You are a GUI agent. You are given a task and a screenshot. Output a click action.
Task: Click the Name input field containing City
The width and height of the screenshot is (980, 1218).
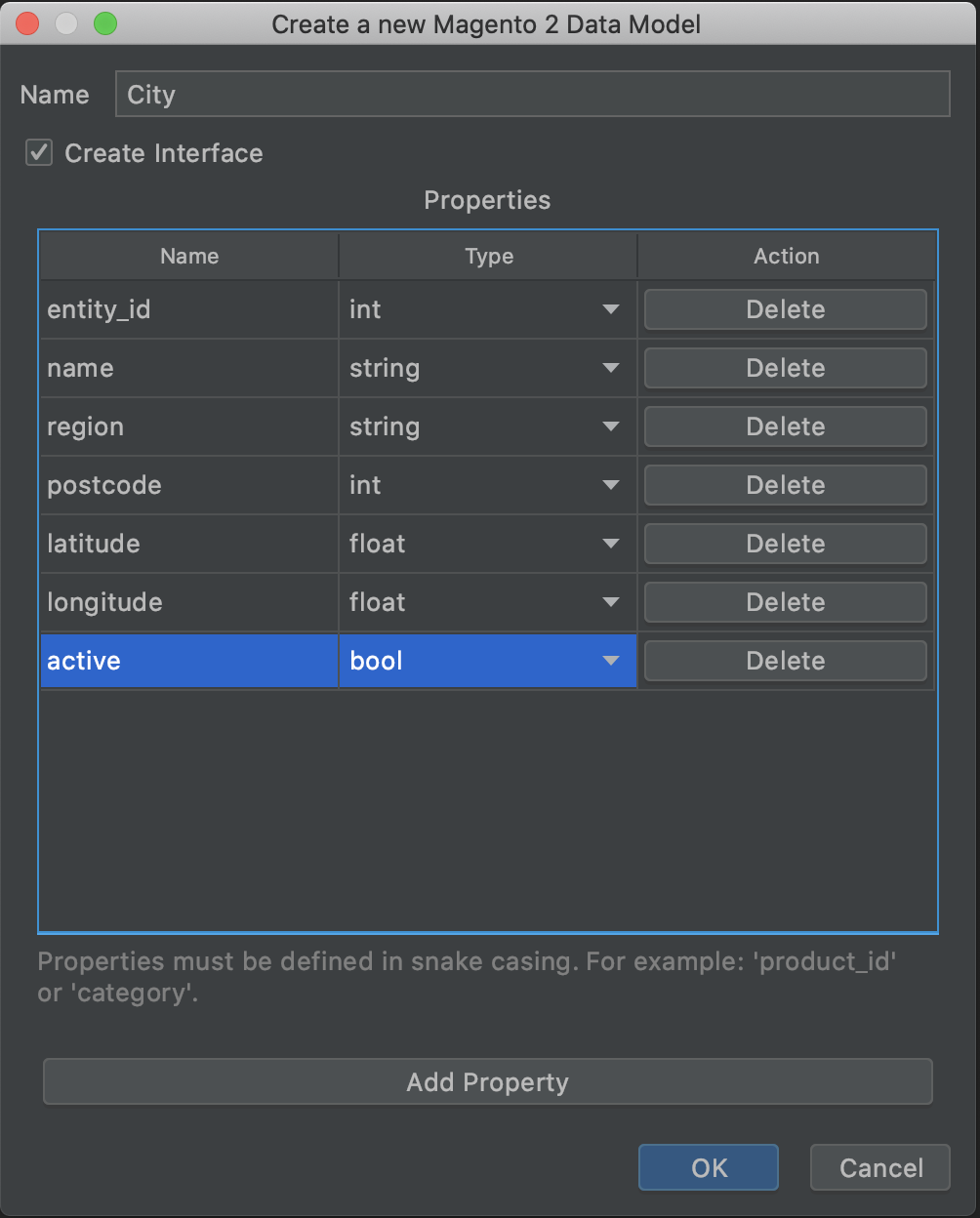coord(533,95)
